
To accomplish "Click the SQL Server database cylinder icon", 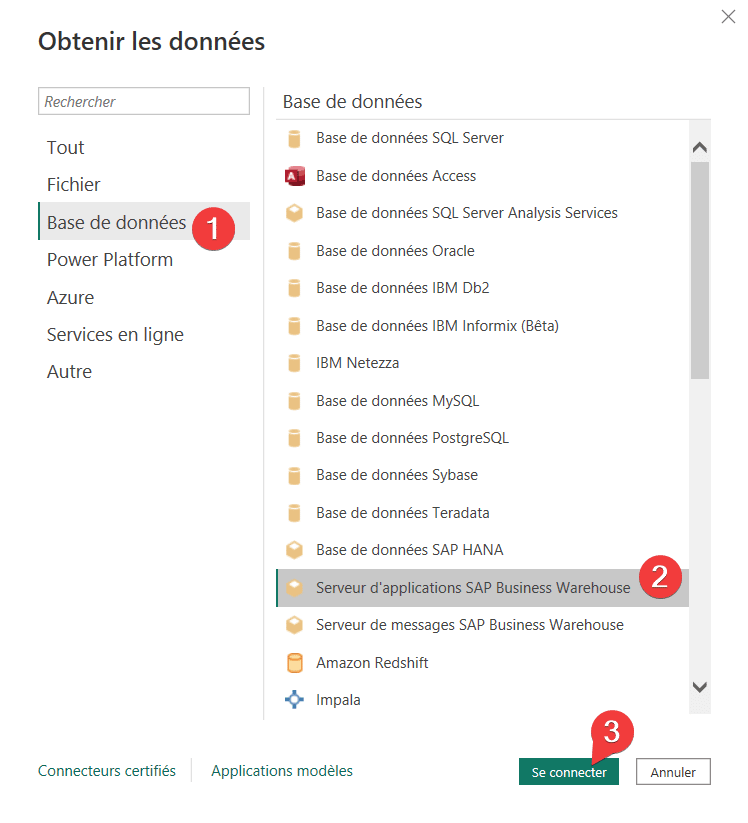I will 294,139.
